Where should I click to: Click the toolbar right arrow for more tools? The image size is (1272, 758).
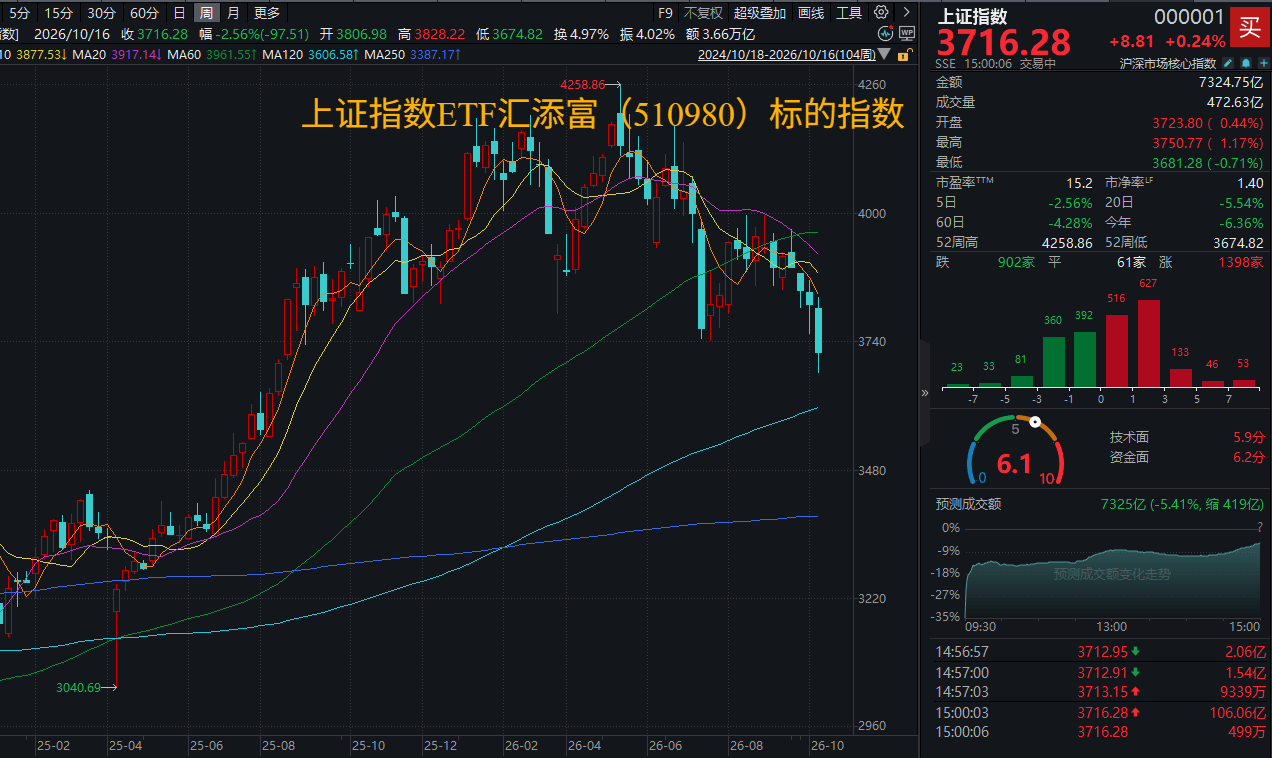(906, 12)
